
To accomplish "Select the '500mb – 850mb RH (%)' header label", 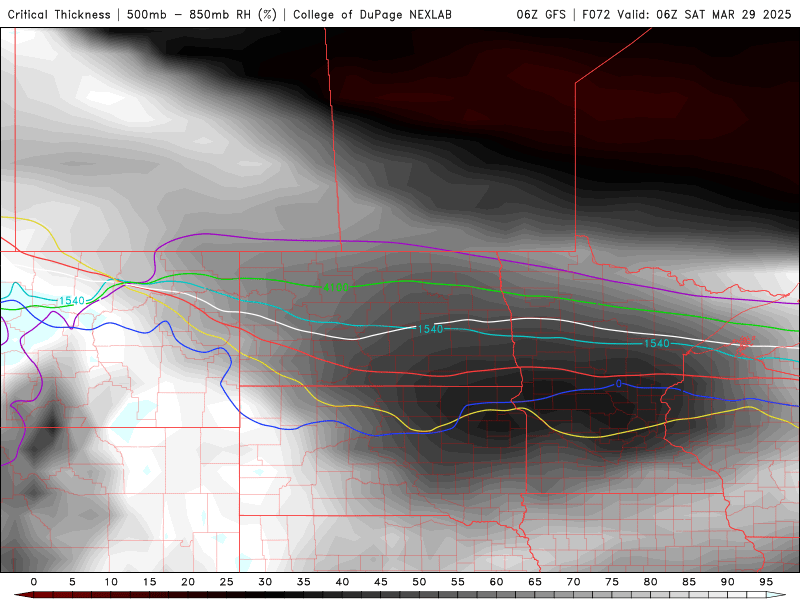I will pyautogui.click(x=202, y=15).
